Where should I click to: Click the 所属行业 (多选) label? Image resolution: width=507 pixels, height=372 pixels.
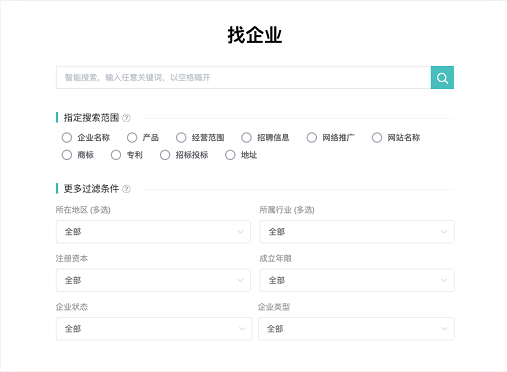[x=287, y=210]
